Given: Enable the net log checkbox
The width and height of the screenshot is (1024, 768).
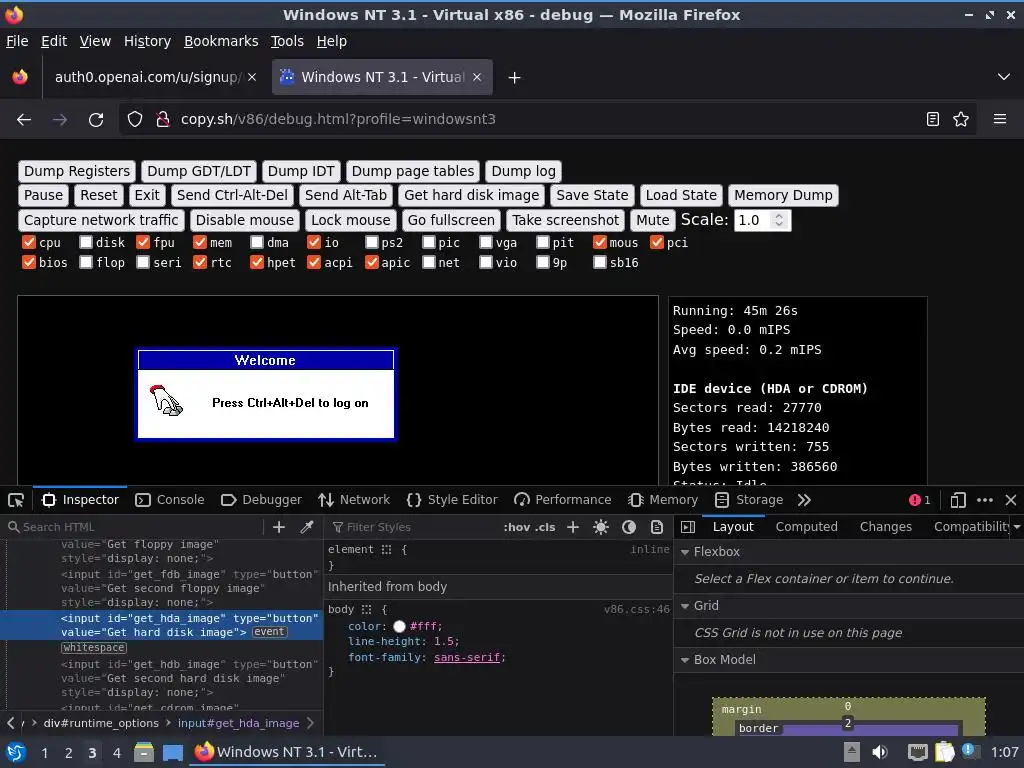Looking at the screenshot, I should point(428,263).
